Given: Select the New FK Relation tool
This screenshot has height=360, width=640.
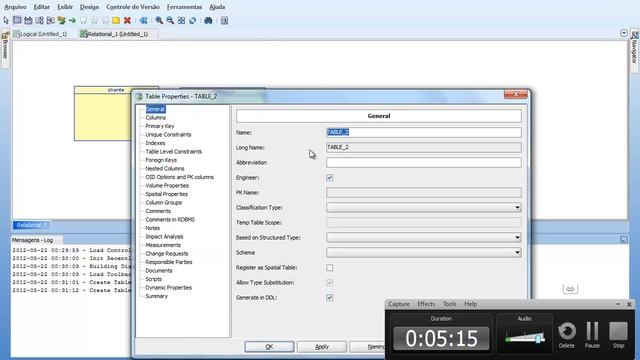Looking at the screenshot, I should [x=61, y=20].
